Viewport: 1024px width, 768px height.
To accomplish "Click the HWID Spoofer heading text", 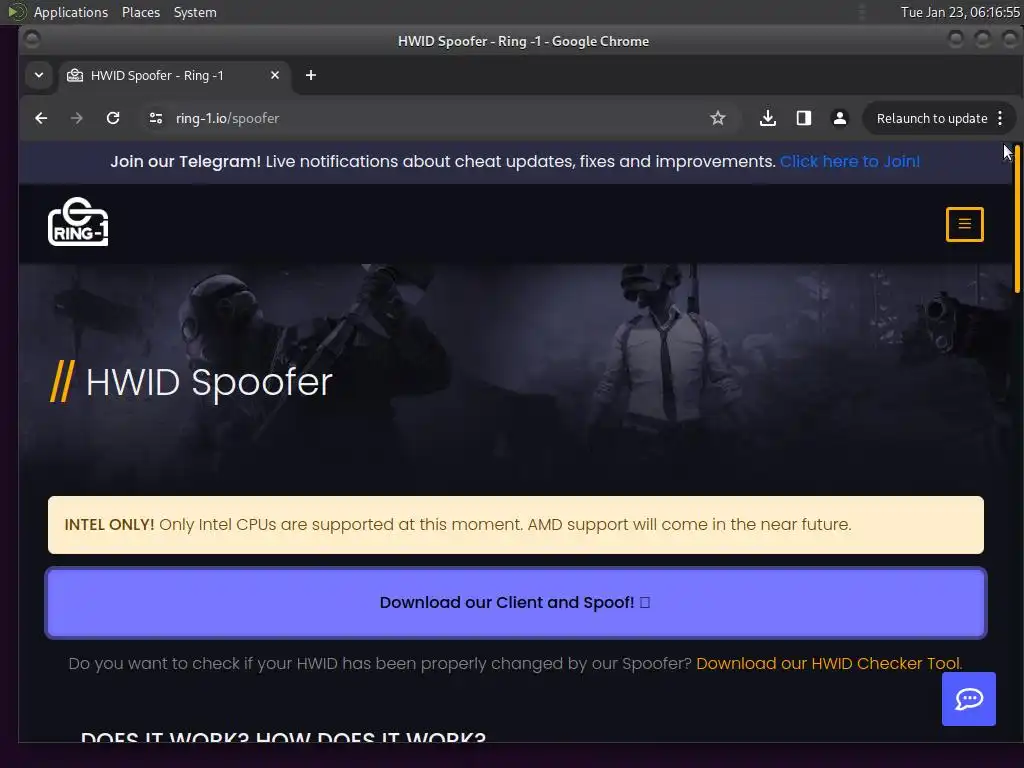I will click(x=209, y=382).
